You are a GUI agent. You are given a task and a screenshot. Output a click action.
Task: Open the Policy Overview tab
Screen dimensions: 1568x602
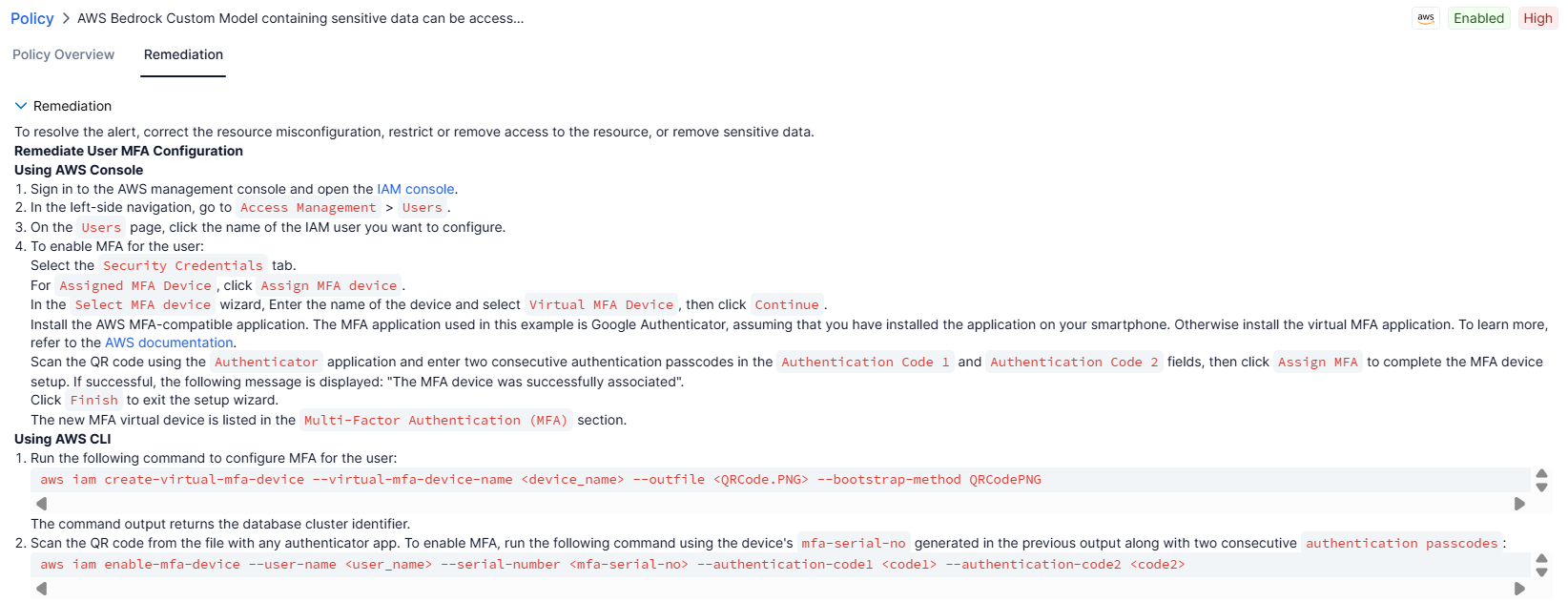coord(63,54)
